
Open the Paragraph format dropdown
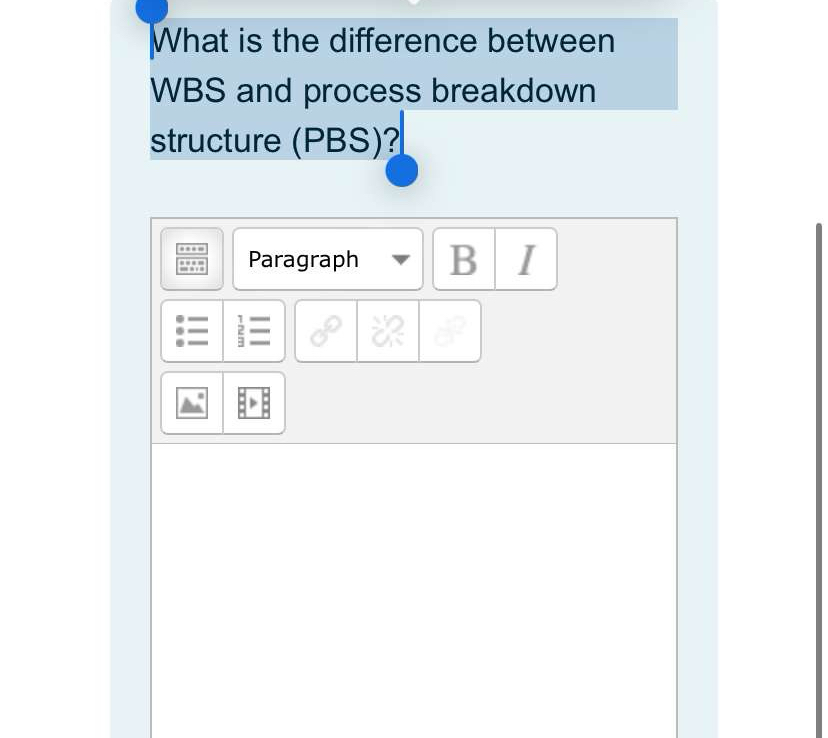click(327, 258)
